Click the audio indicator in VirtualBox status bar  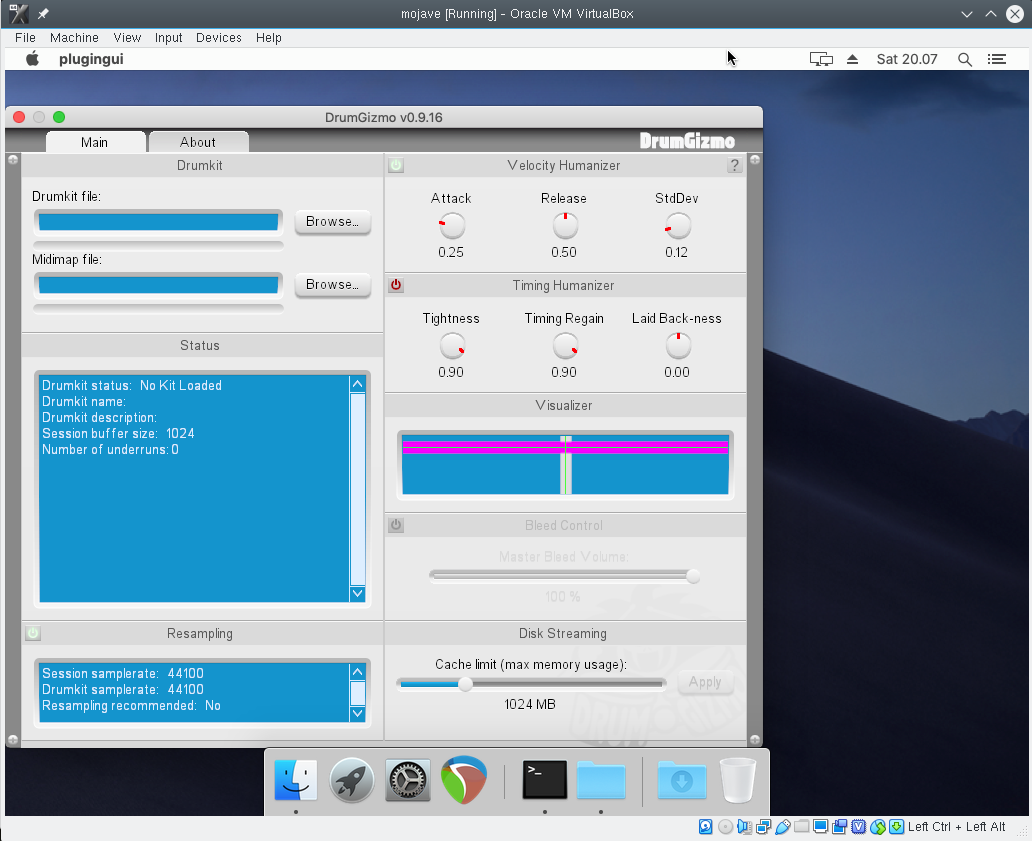(744, 827)
